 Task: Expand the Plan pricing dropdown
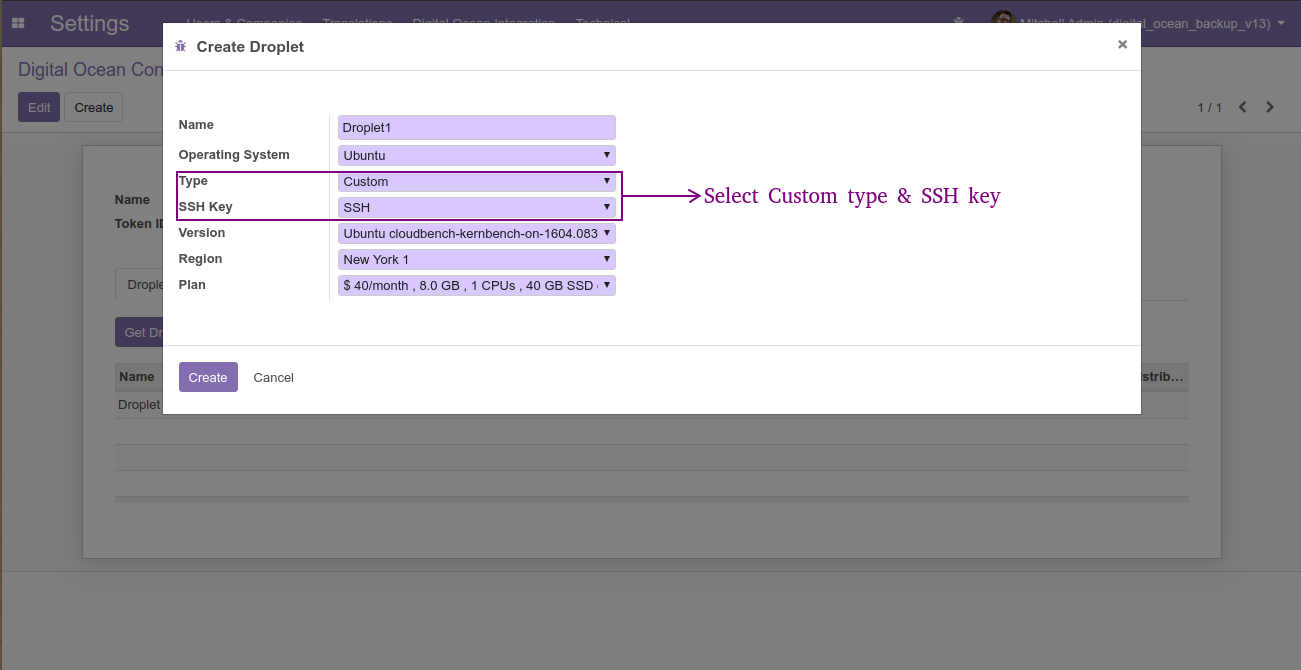pyautogui.click(x=477, y=285)
